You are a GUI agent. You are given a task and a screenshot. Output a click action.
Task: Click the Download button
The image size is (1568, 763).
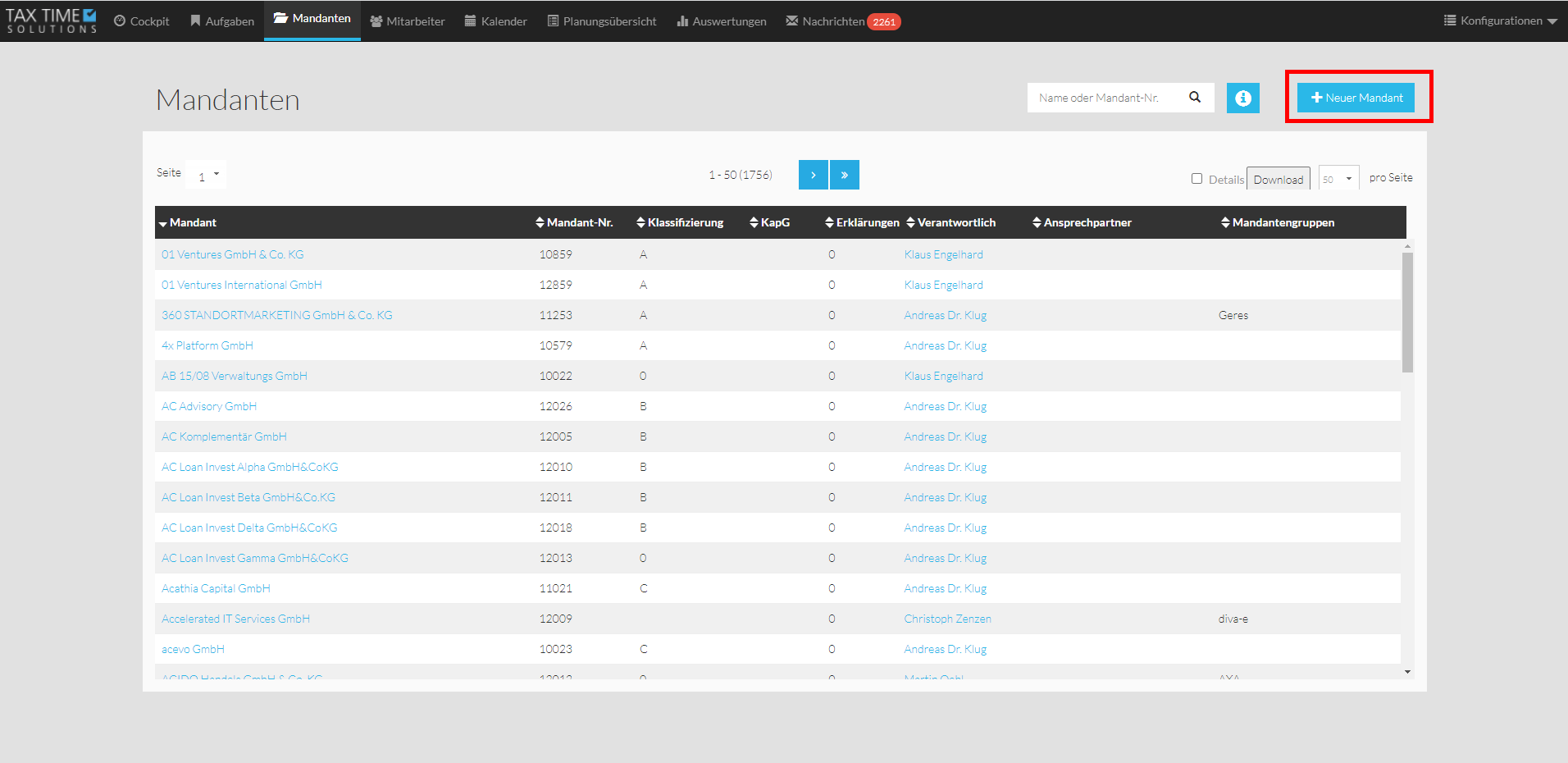pyautogui.click(x=1279, y=180)
